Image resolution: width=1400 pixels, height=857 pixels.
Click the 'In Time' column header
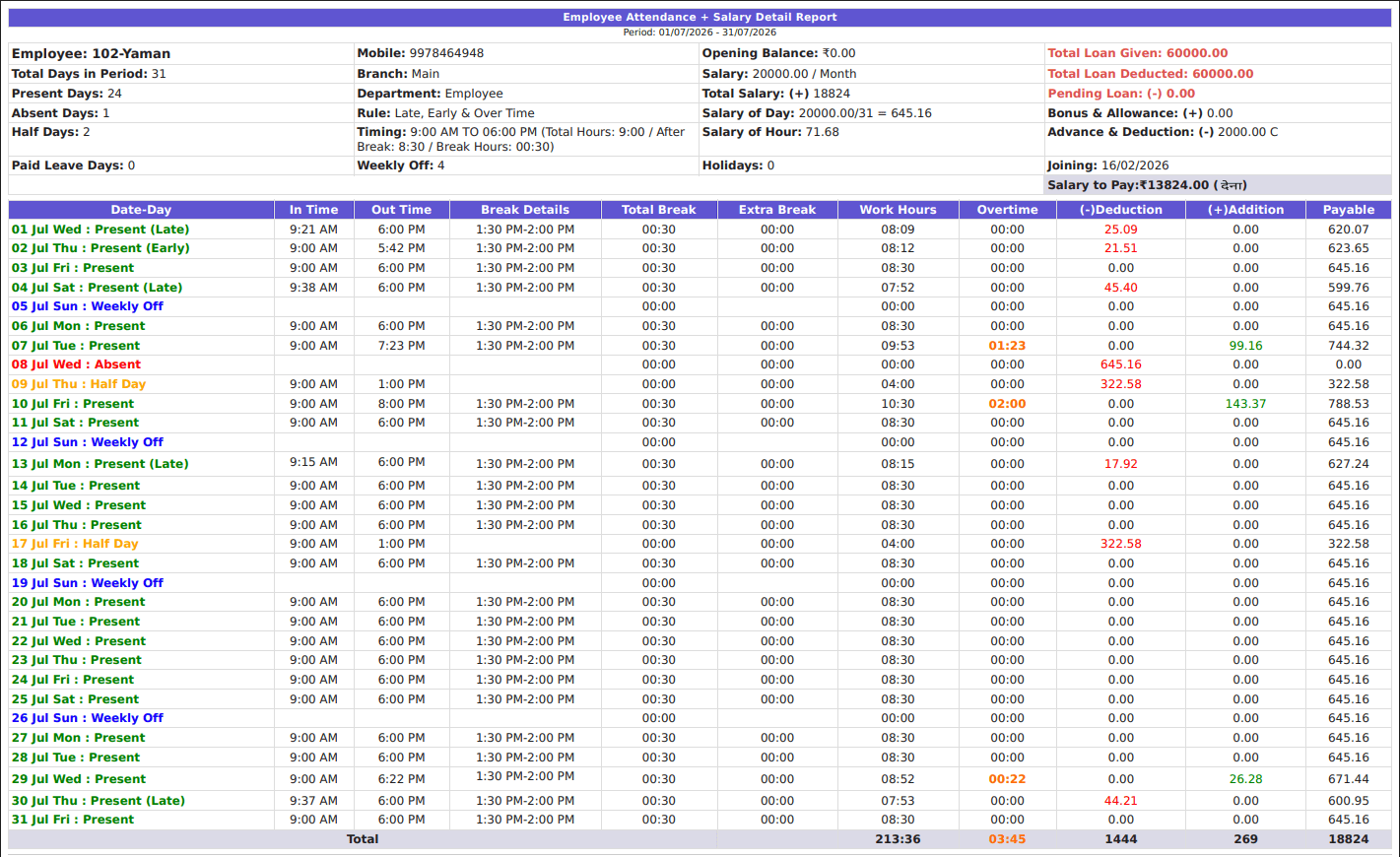(x=313, y=210)
